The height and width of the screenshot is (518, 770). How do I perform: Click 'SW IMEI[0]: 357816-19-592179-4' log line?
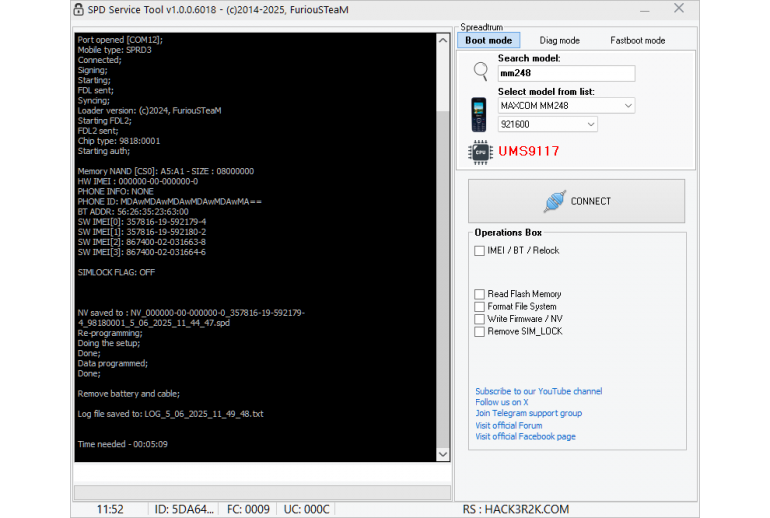coord(141,222)
